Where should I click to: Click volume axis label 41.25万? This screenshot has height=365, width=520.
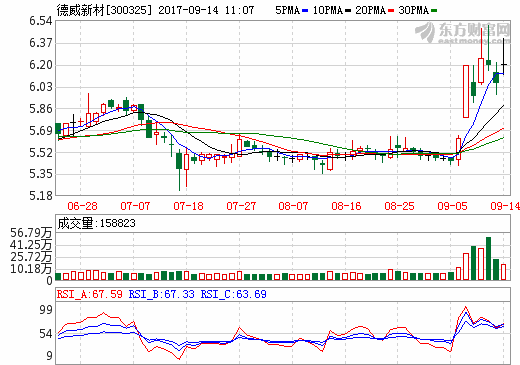pos(31,245)
